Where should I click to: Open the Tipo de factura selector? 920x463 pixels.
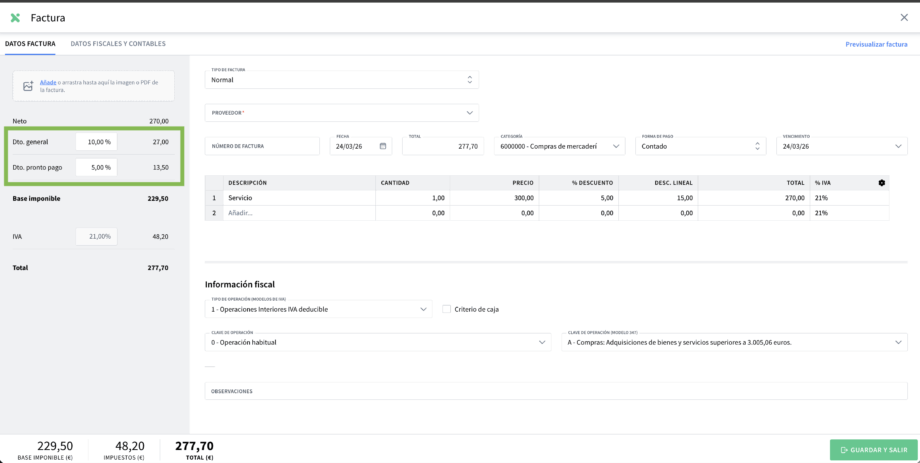(341, 79)
